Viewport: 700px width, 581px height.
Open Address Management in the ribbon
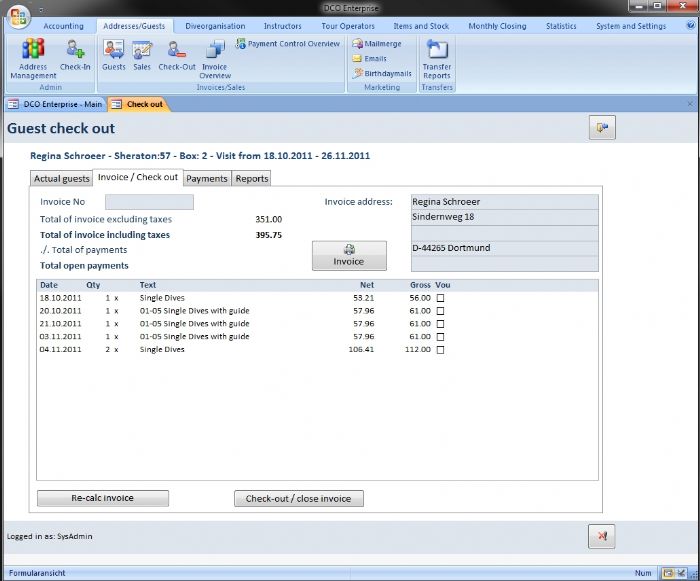[33, 58]
